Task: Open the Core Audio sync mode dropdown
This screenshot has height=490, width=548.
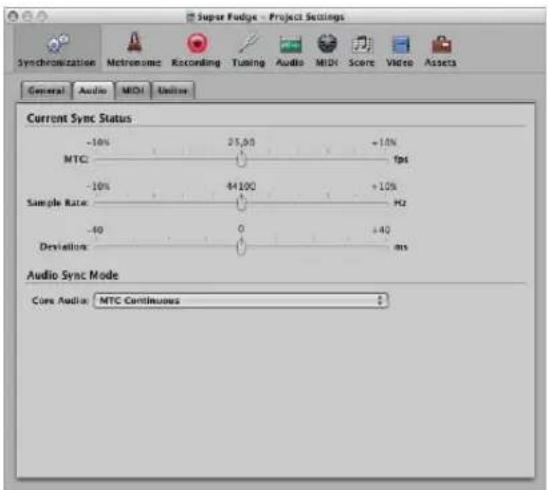Action: pyautogui.click(x=241, y=301)
